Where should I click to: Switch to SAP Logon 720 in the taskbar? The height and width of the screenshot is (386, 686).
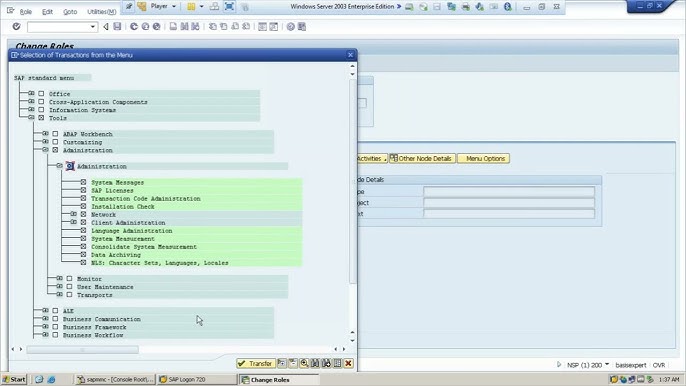pos(197,379)
